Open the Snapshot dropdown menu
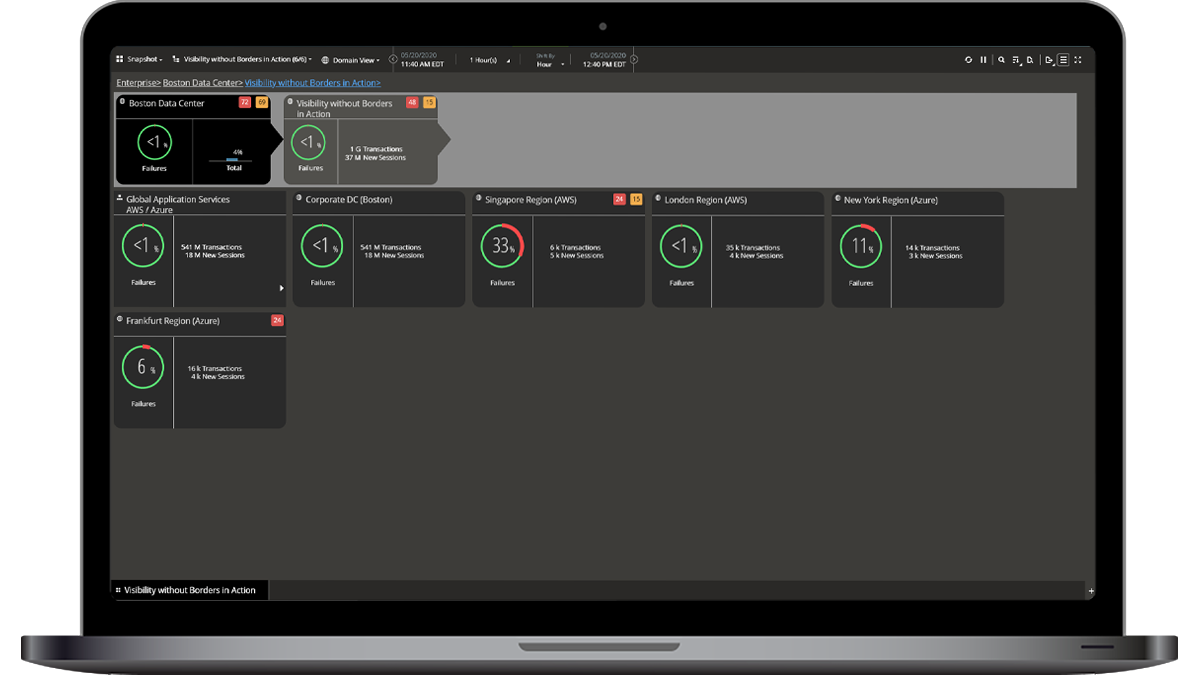This screenshot has width=1200, height=675. click(140, 60)
